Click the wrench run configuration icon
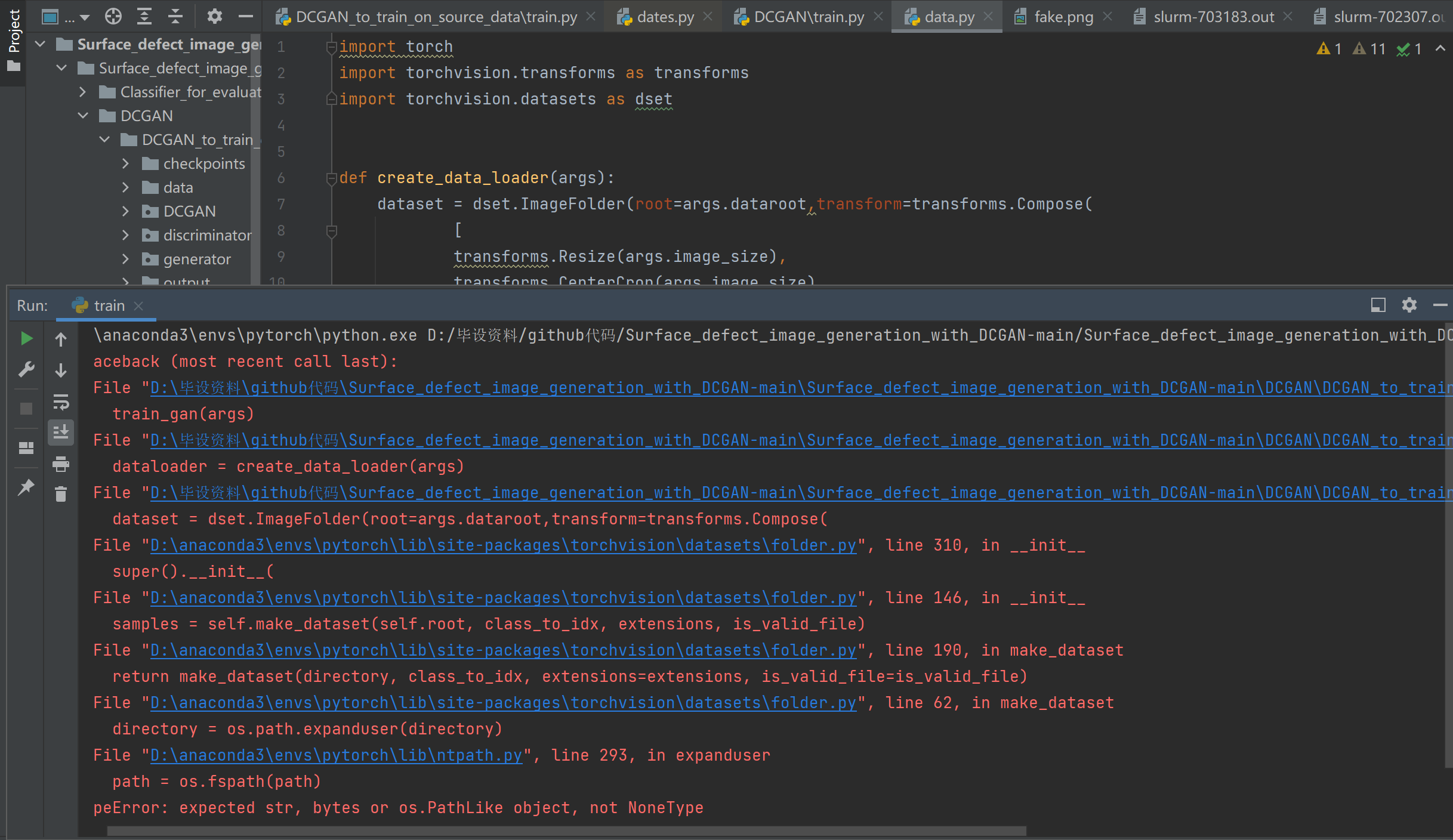Screen dimensions: 1453x840 point(26,370)
